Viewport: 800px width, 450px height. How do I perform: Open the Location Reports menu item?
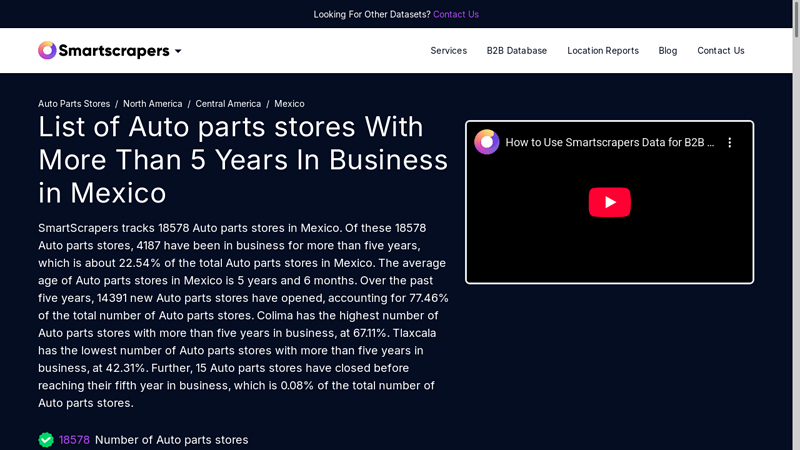(x=603, y=51)
